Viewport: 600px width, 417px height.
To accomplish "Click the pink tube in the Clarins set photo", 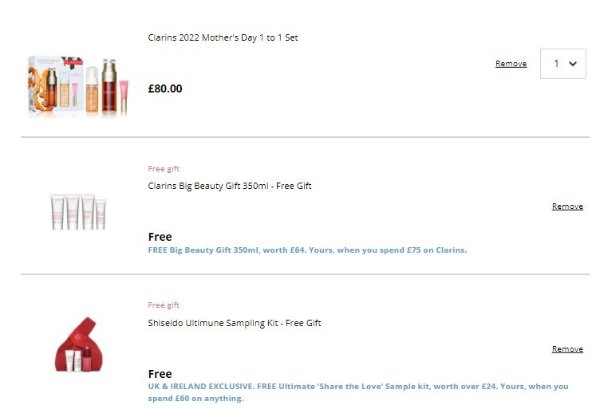I will 125,97.
